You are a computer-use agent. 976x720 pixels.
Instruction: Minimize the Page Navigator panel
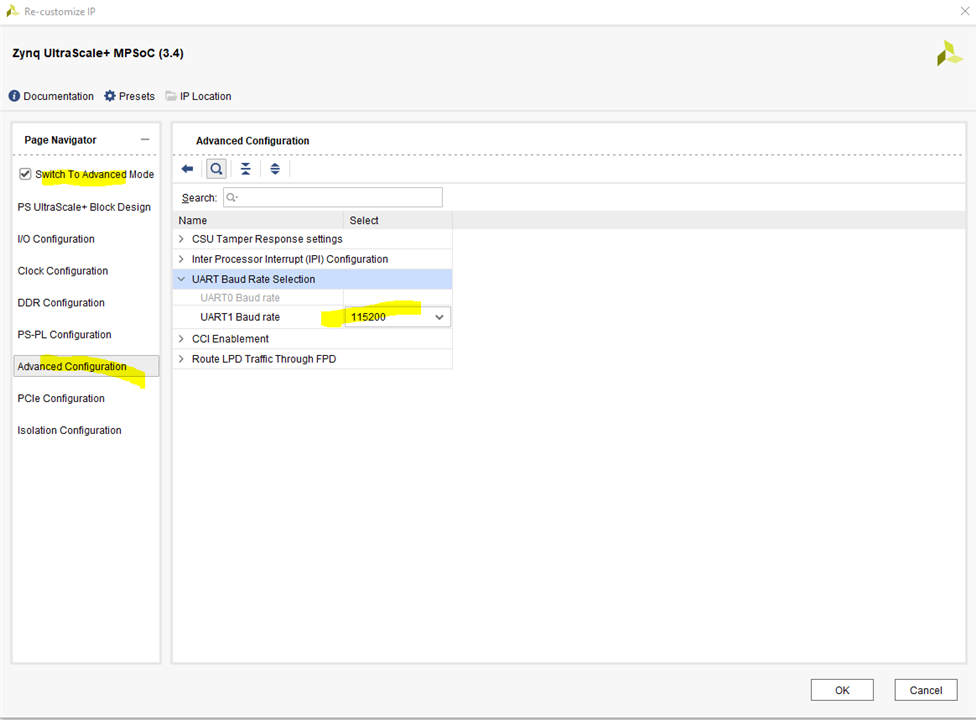(145, 140)
